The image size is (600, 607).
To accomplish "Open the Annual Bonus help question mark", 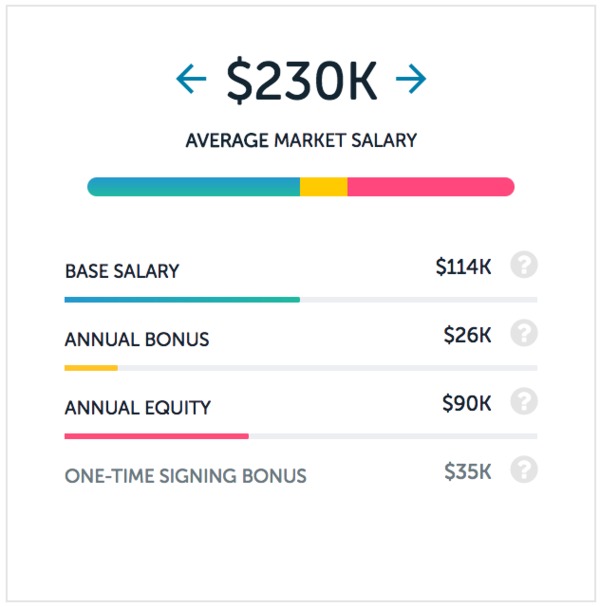I will (524, 333).
